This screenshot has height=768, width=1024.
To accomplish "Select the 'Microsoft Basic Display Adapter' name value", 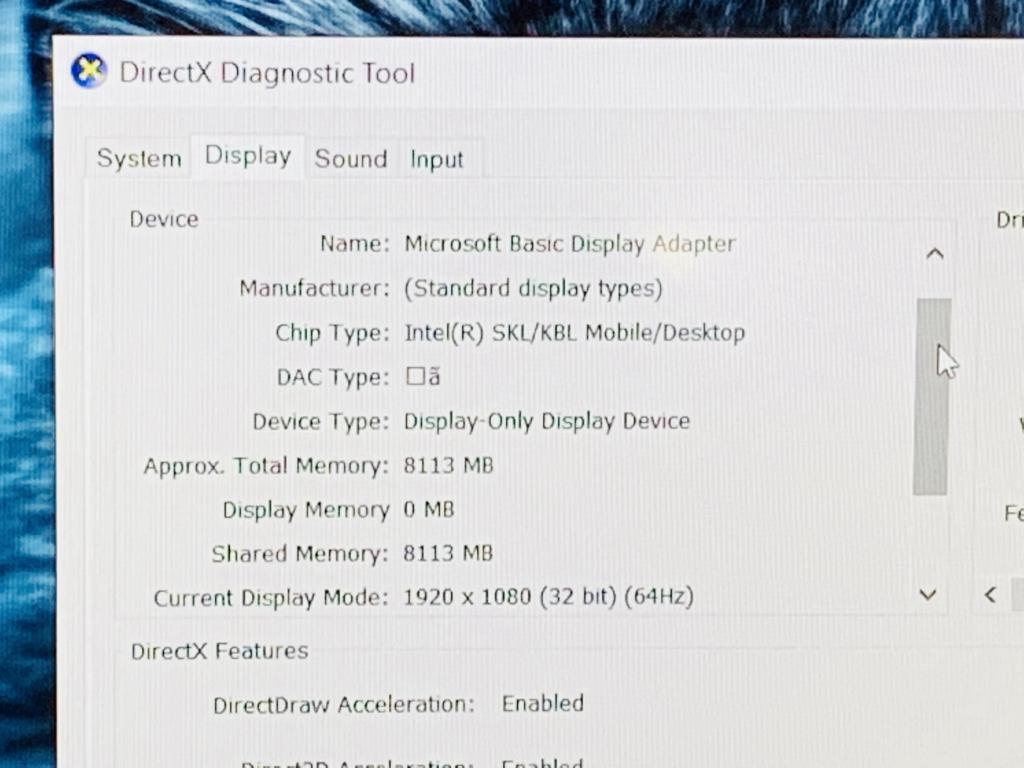I will coord(569,244).
